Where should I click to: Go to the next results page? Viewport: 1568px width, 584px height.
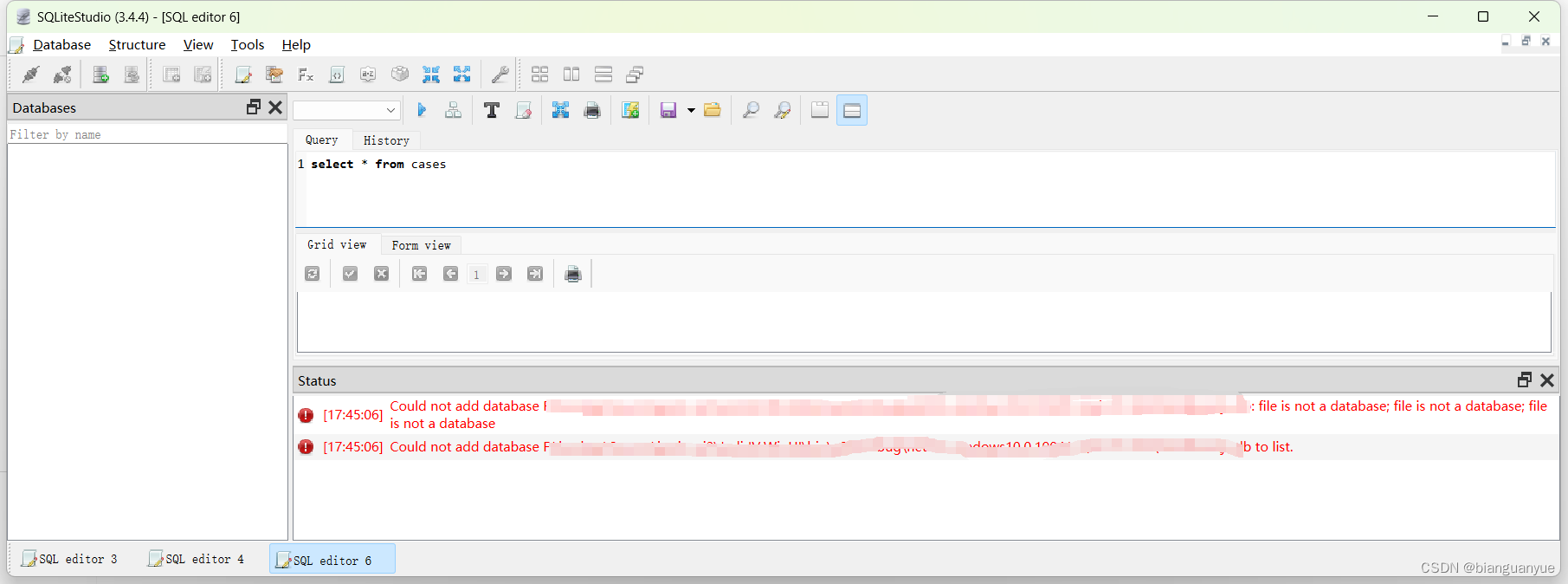coord(504,274)
